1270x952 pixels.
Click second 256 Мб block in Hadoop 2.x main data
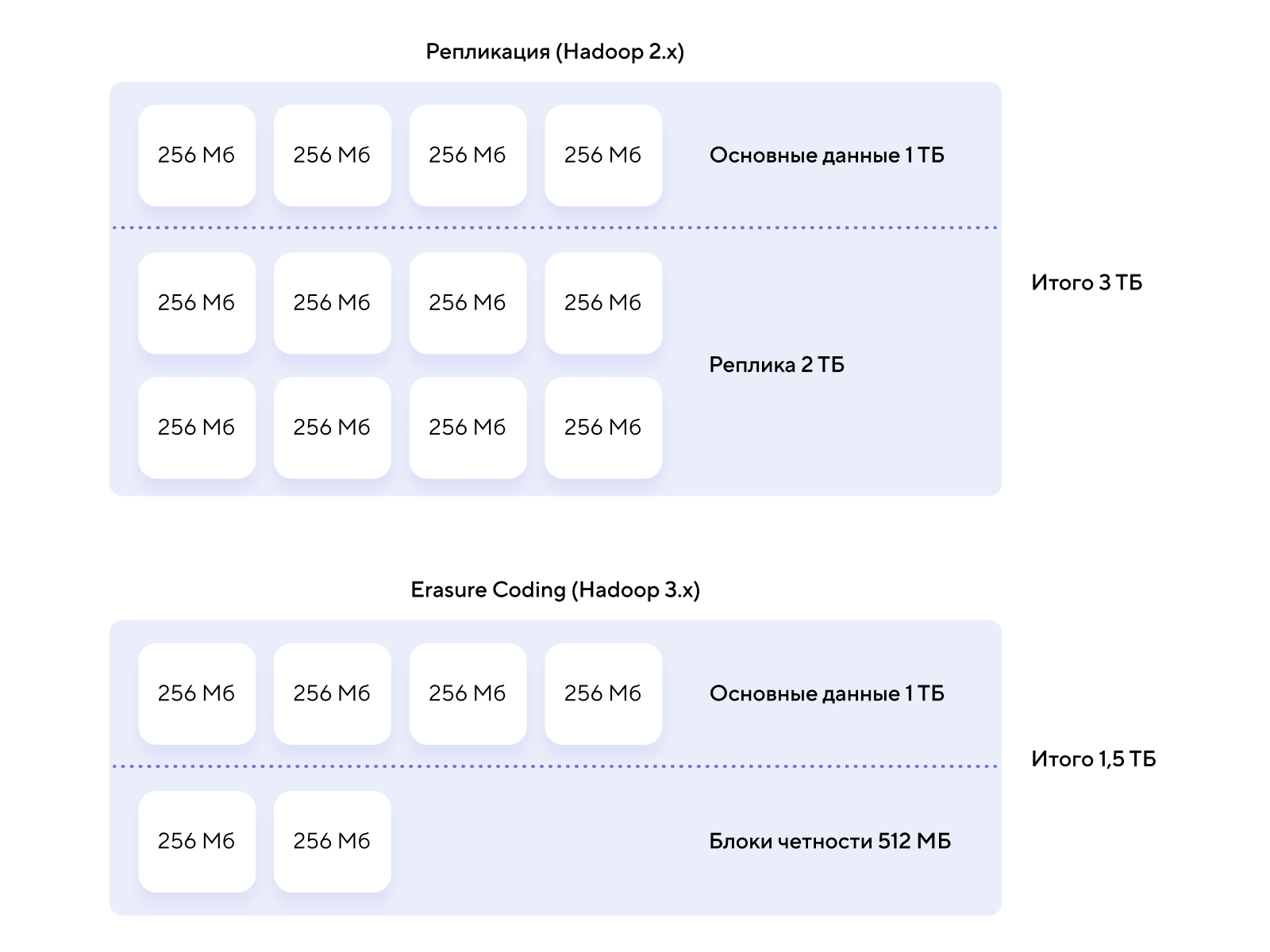[333, 155]
